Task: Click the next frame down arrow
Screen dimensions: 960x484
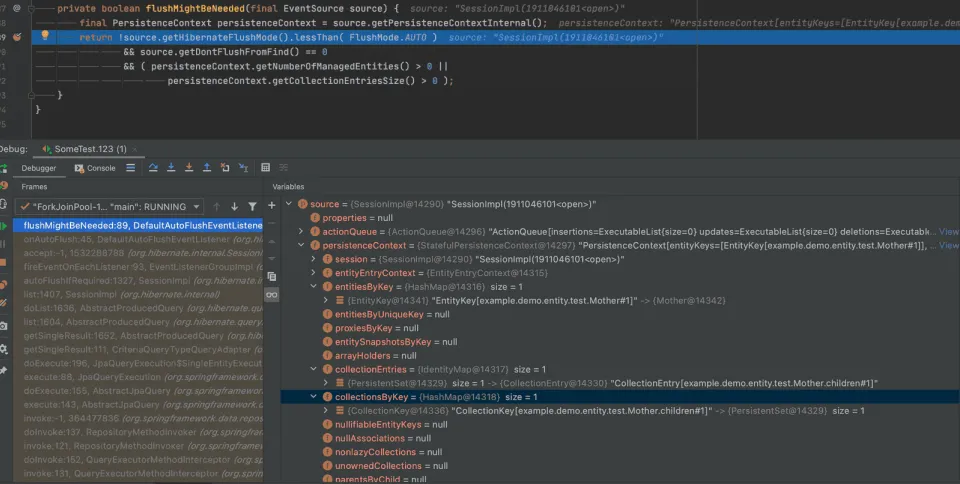Action: click(x=234, y=207)
